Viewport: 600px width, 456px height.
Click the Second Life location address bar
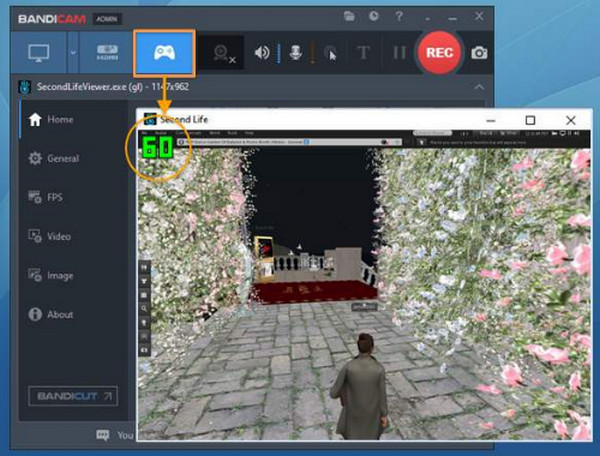click(x=289, y=142)
